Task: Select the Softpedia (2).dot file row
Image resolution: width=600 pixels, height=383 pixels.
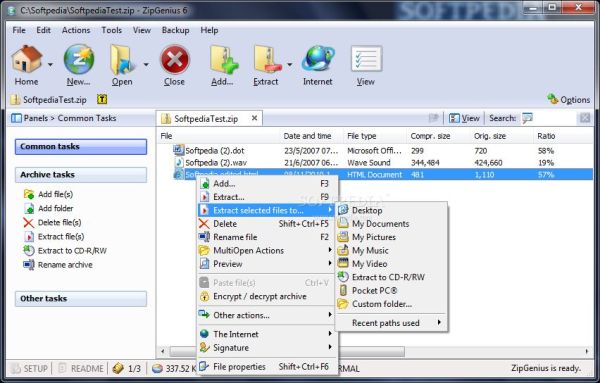Action: [x=375, y=151]
